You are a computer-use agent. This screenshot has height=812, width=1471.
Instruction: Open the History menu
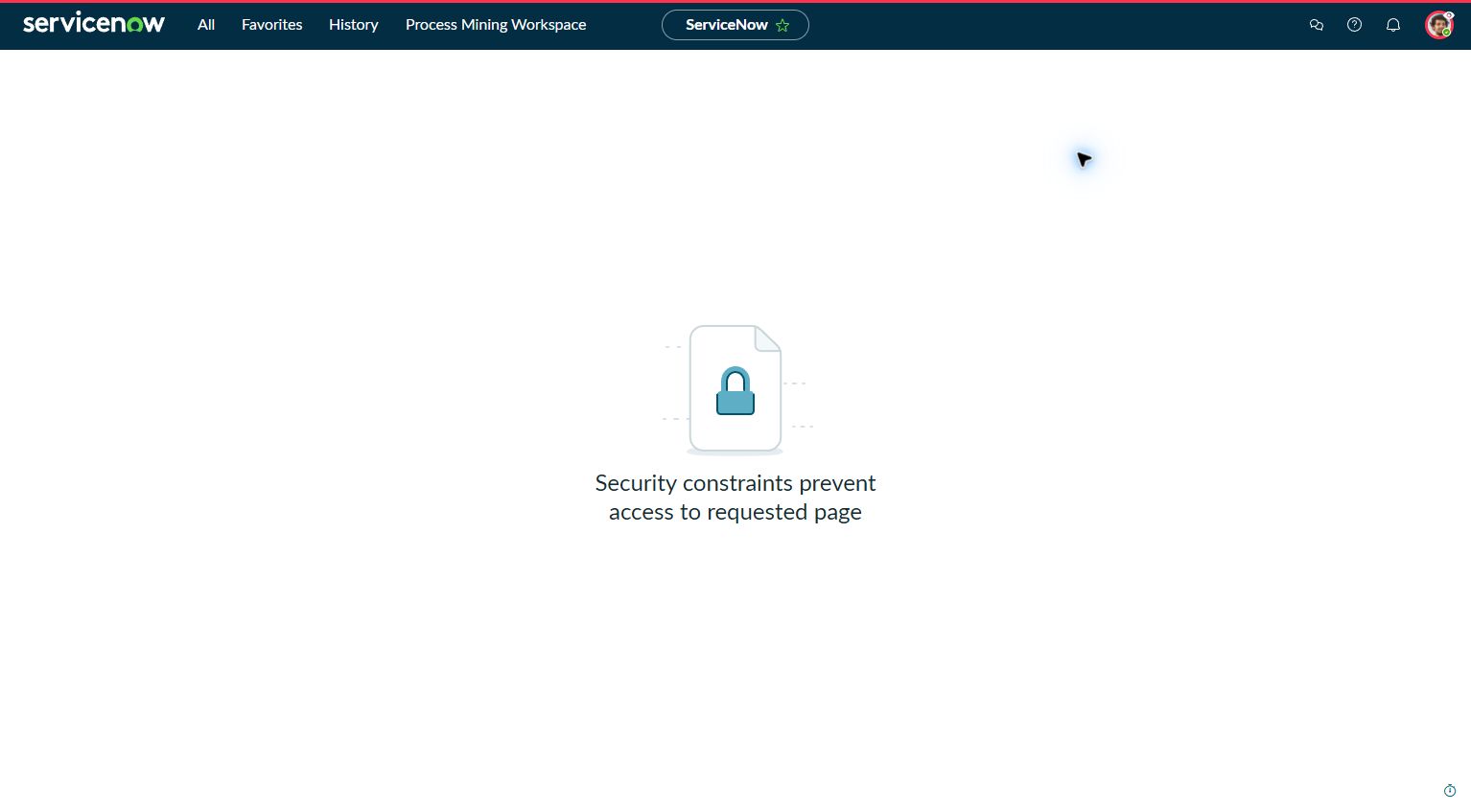tap(354, 25)
